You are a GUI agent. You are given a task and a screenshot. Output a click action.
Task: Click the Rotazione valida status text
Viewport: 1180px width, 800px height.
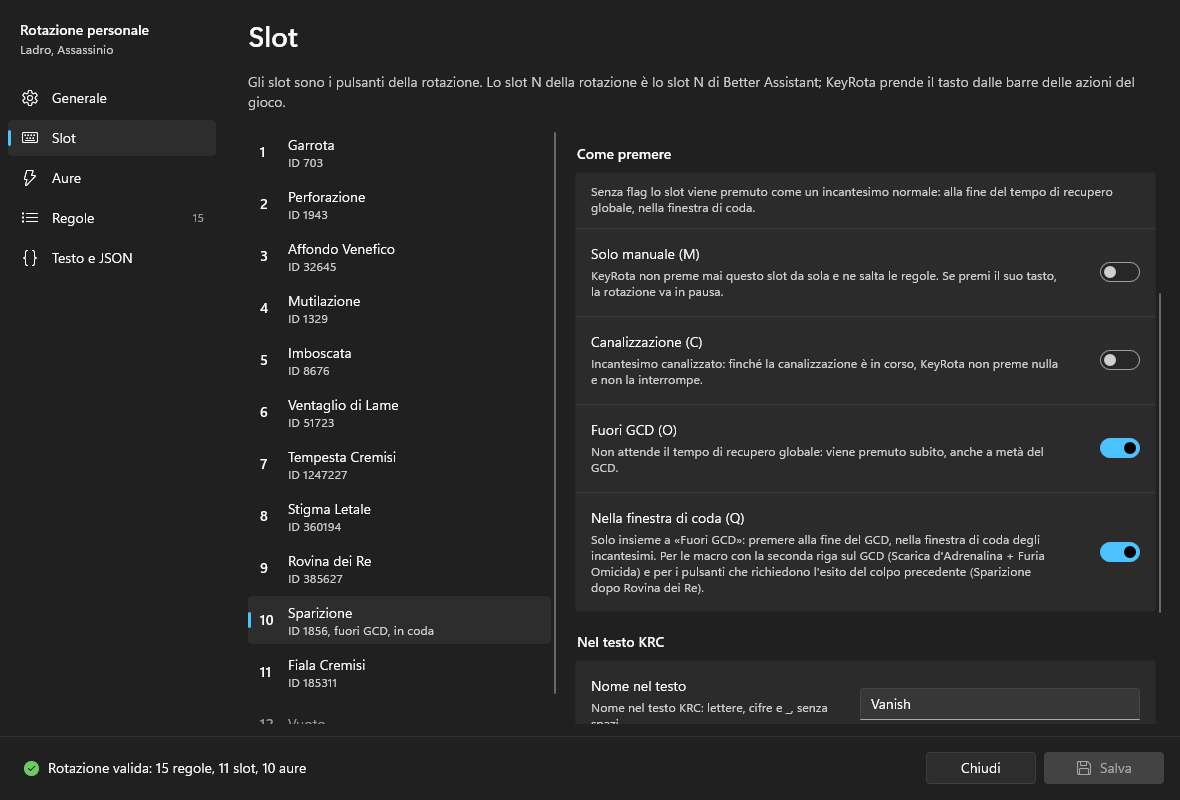click(177, 768)
